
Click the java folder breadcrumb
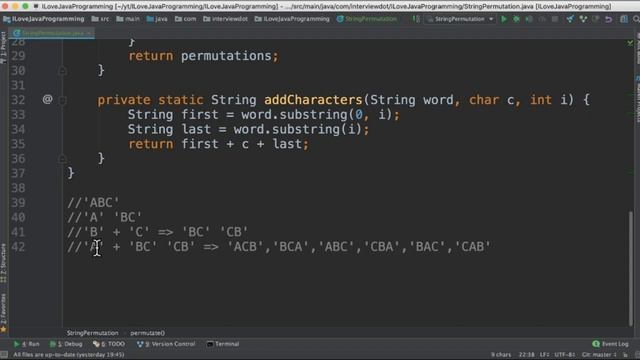[x=157, y=19]
